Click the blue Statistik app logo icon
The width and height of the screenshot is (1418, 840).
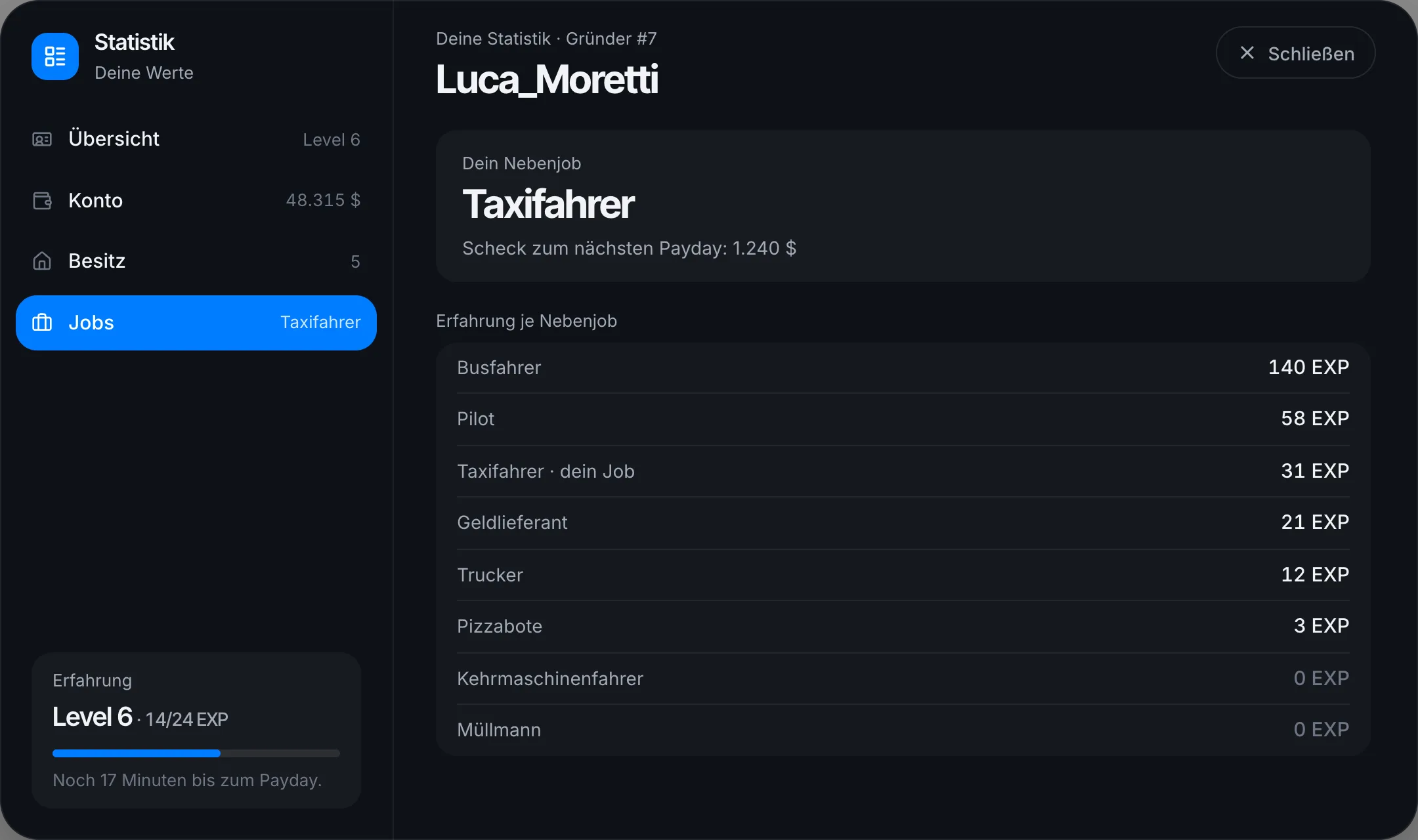pyautogui.click(x=55, y=56)
